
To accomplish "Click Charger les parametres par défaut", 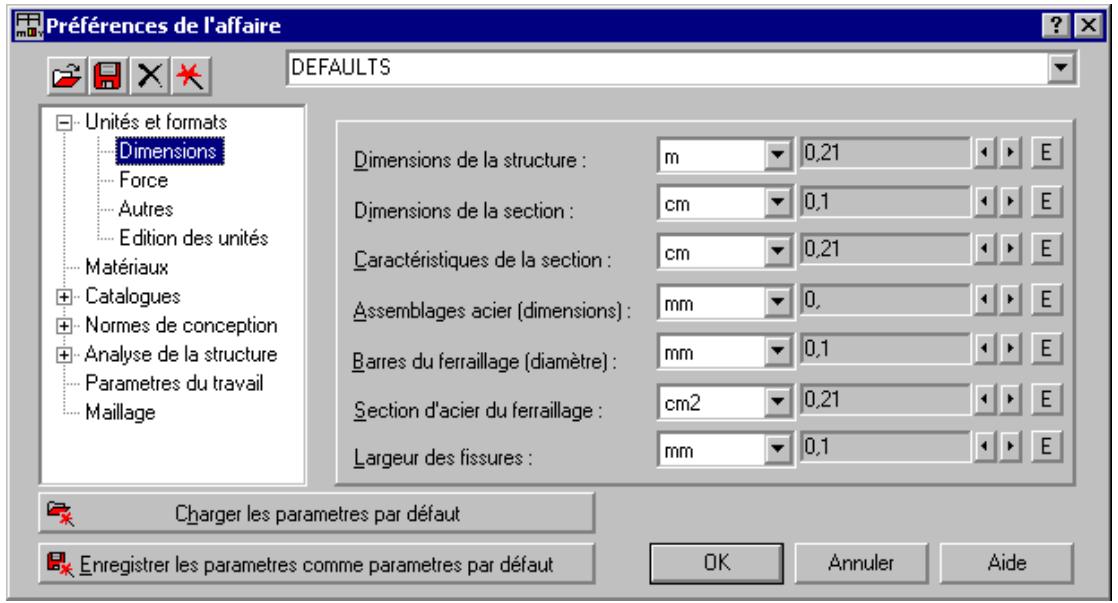I will click(x=317, y=513).
